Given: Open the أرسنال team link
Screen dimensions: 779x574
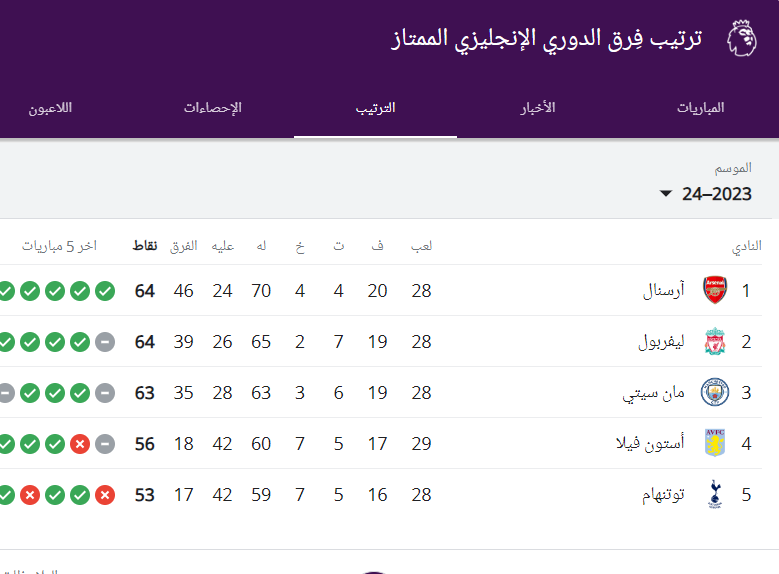Looking at the screenshot, I should point(664,291).
